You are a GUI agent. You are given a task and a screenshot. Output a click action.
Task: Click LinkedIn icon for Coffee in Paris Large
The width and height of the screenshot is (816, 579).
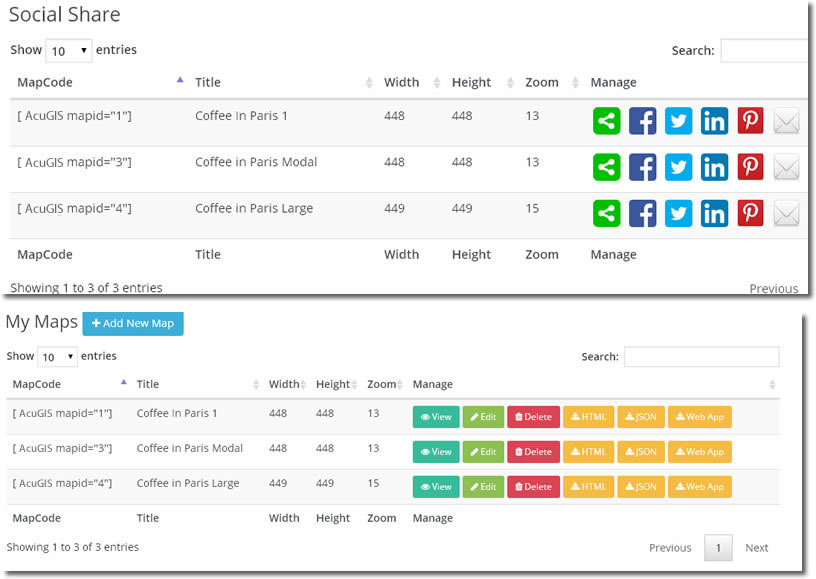pyautogui.click(x=714, y=213)
